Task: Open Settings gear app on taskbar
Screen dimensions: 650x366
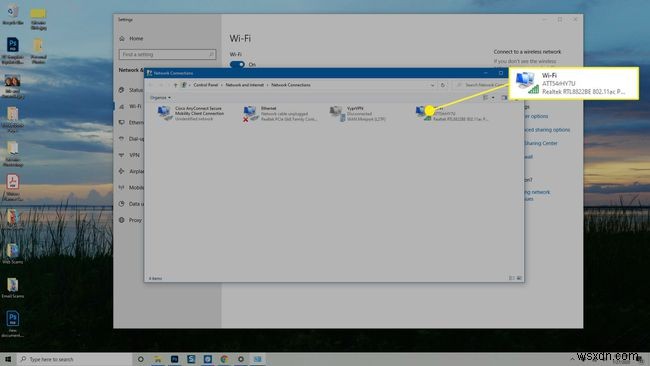Action: click(241, 359)
